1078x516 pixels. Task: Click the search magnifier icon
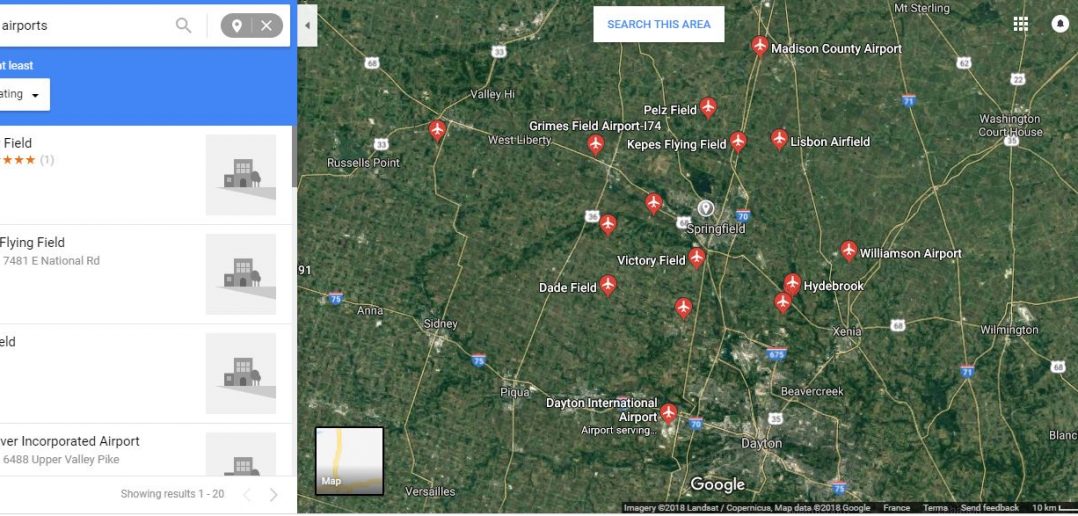tap(184, 26)
